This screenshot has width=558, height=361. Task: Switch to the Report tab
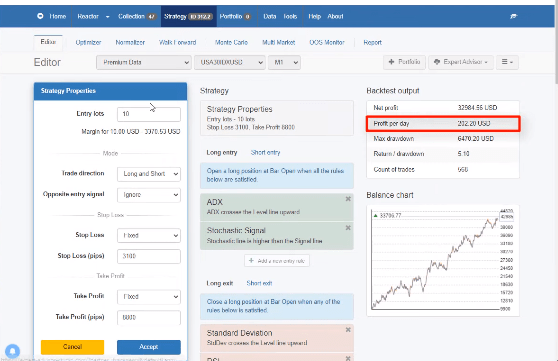click(x=373, y=42)
